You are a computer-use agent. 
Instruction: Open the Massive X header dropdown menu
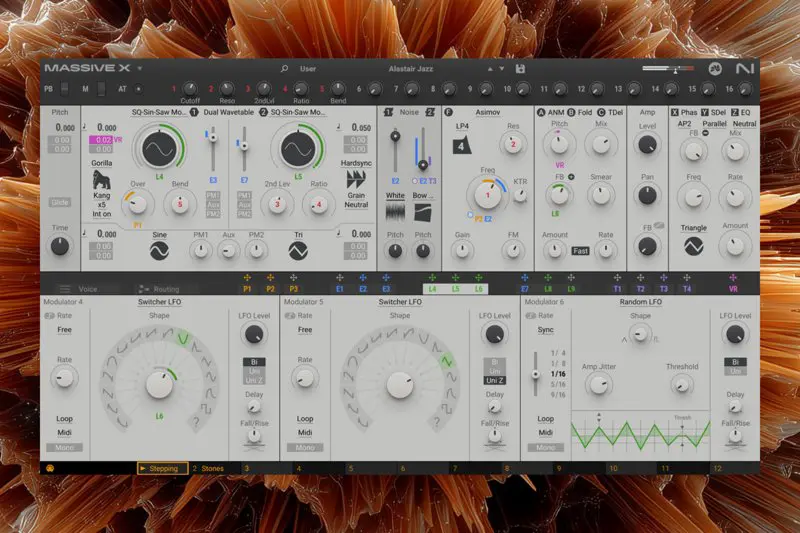[141, 70]
